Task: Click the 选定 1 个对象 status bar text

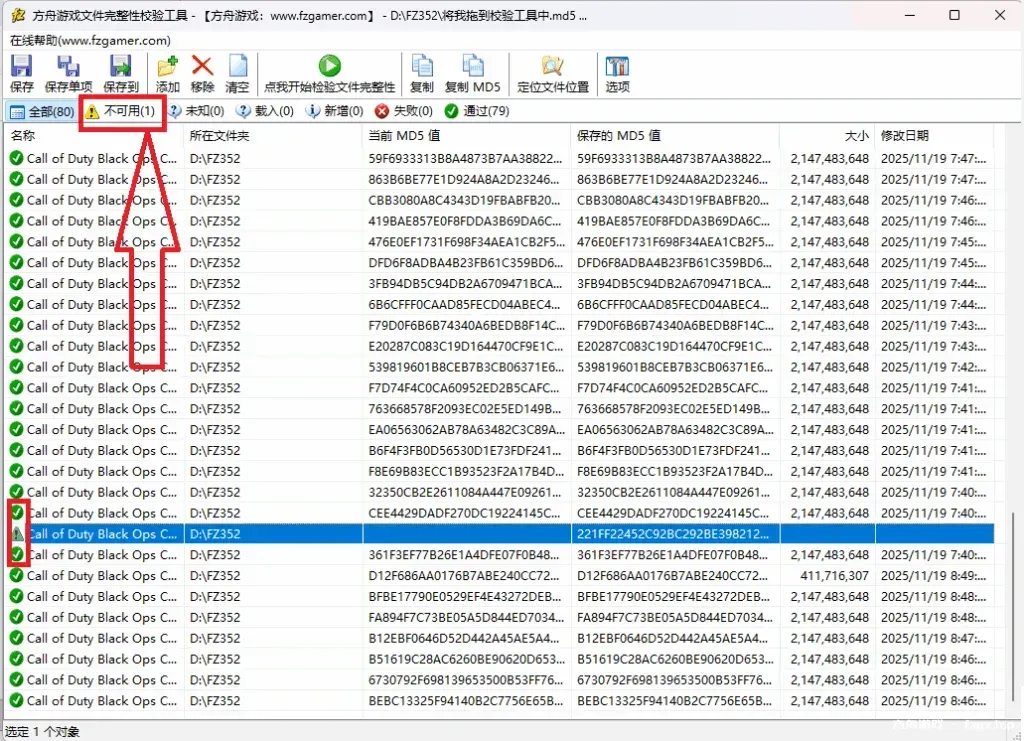Action: coord(42,732)
